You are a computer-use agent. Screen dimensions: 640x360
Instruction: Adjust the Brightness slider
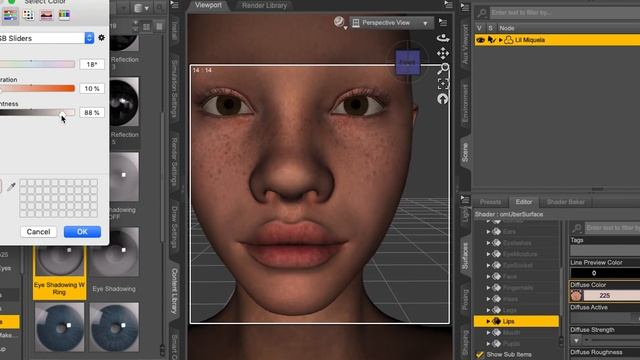coord(37,112)
